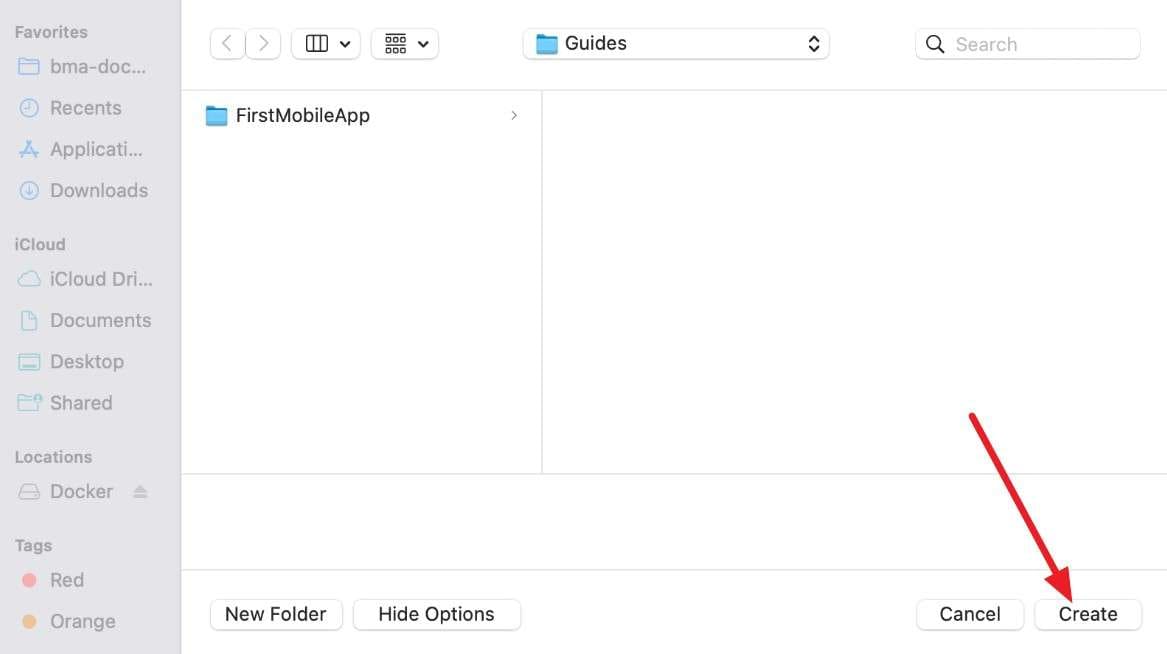Click the Docker disk icon
1167x654 pixels.
[x=29, y=492]
